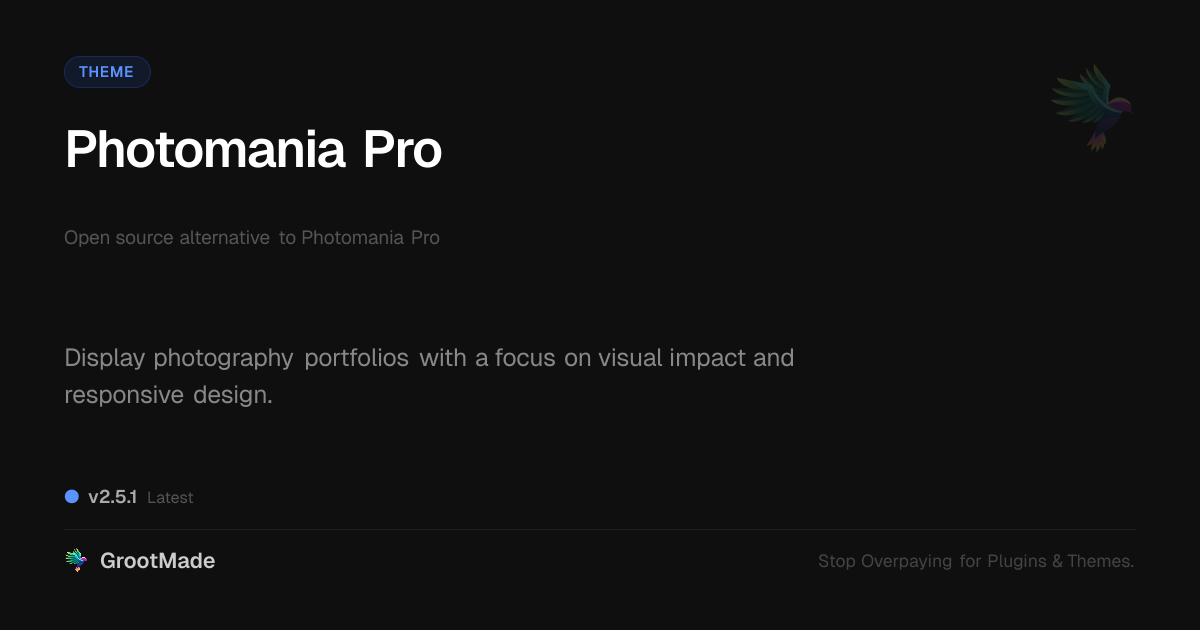Click 'Photomania Pro' in the gray subtitle

[x=370, y=238]
